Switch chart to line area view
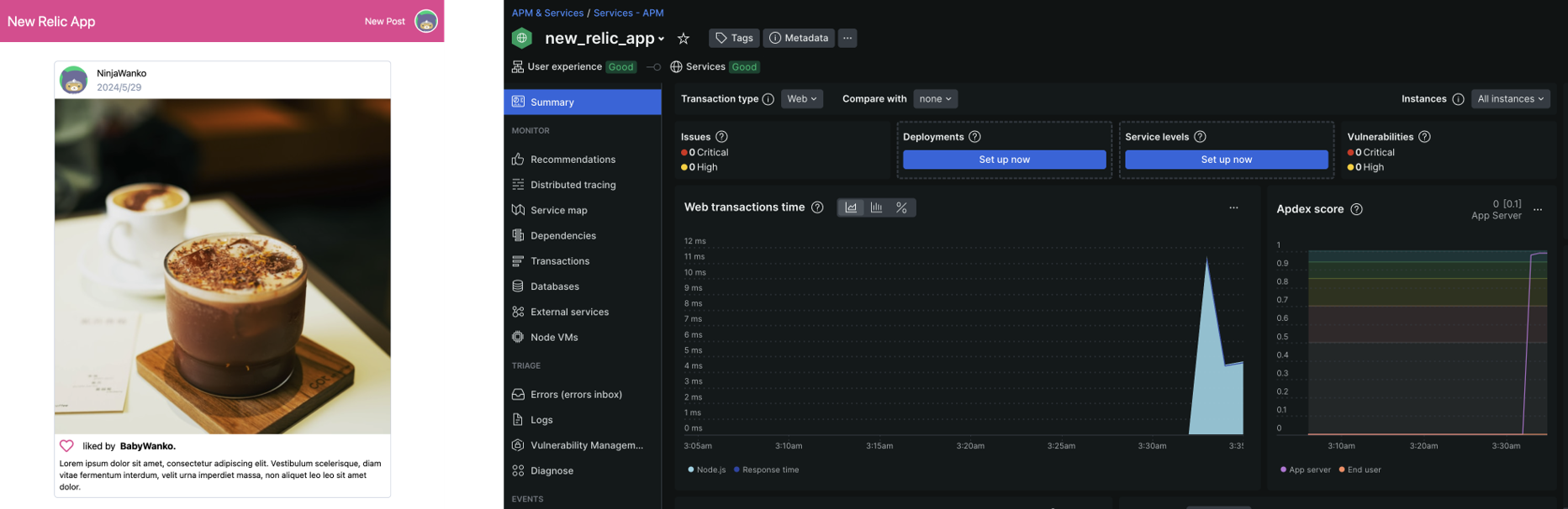1568x509 pixels. pyautogui.click(x=851, y=207)
